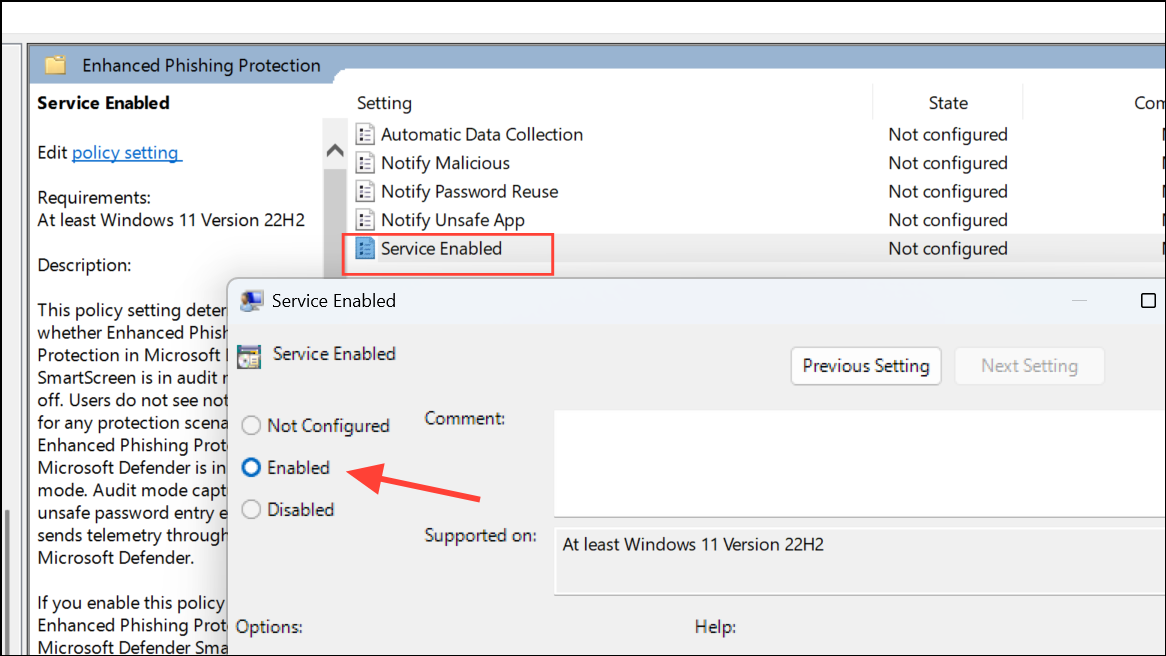Select the Enabled radio button
Screen dimensions: 1166x656
(251, 467)
